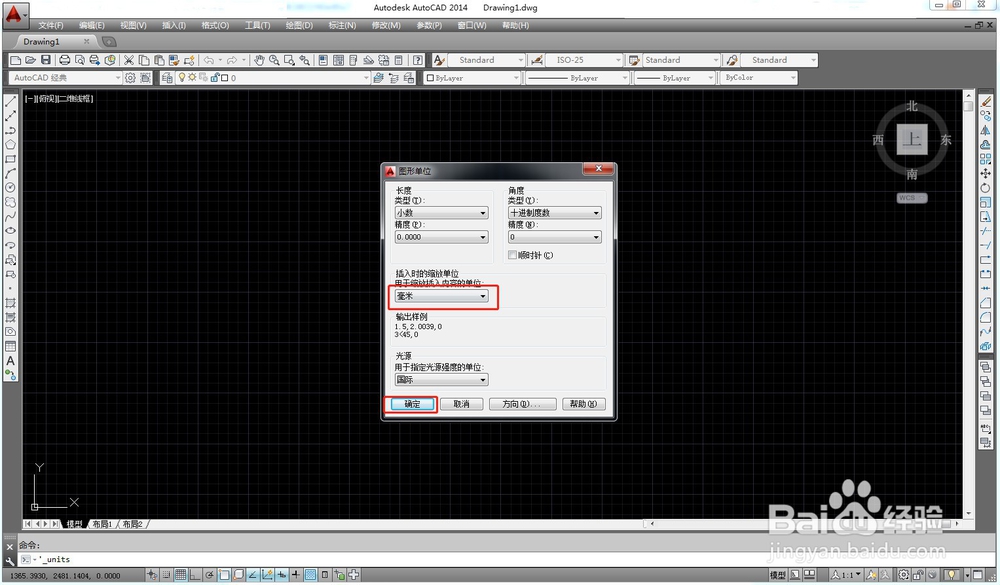The width and height of the screenshot is (1000, 585).
Task: Select the Line draw tool
Action: 10,101
